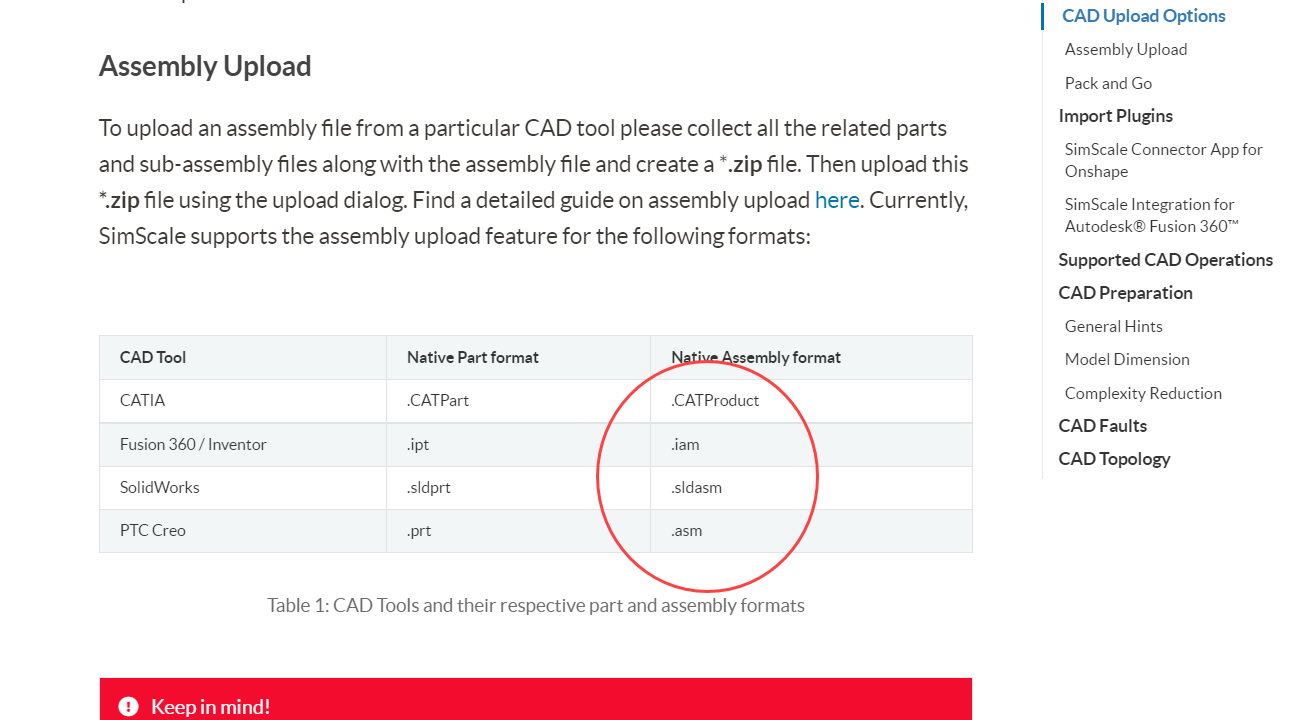Click the Native Assembly format column header
The height and width of the screenshot is (720, 1304).
tap(755, 357)
